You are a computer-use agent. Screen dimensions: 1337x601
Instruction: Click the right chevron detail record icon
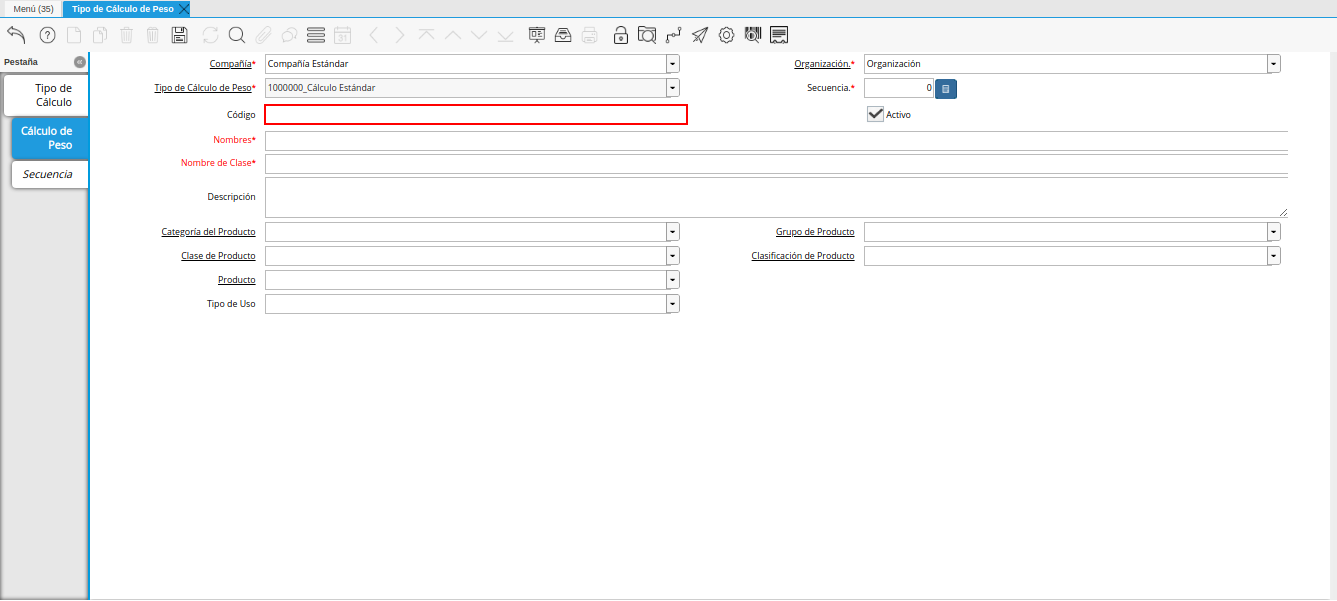(x=400, y=35)
